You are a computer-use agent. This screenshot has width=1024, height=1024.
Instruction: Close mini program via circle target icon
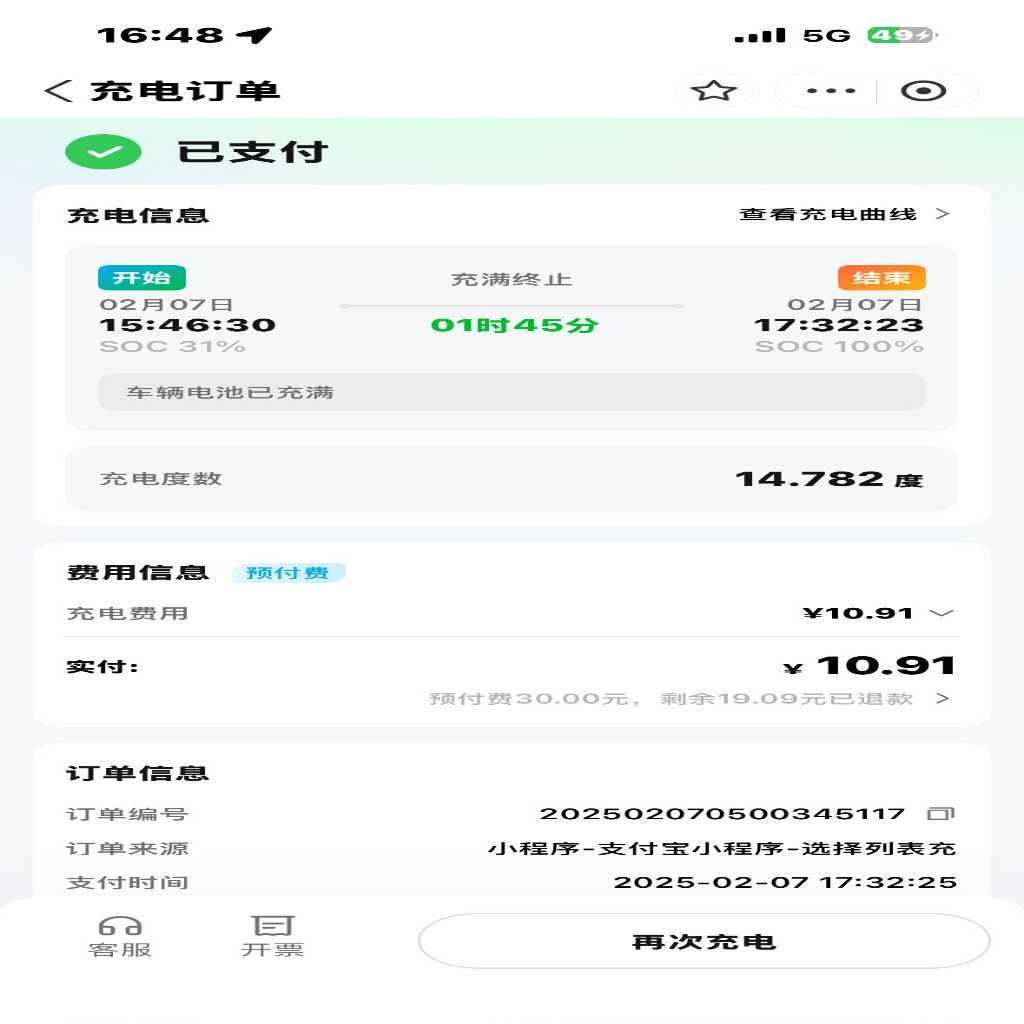tap(923, 91)
